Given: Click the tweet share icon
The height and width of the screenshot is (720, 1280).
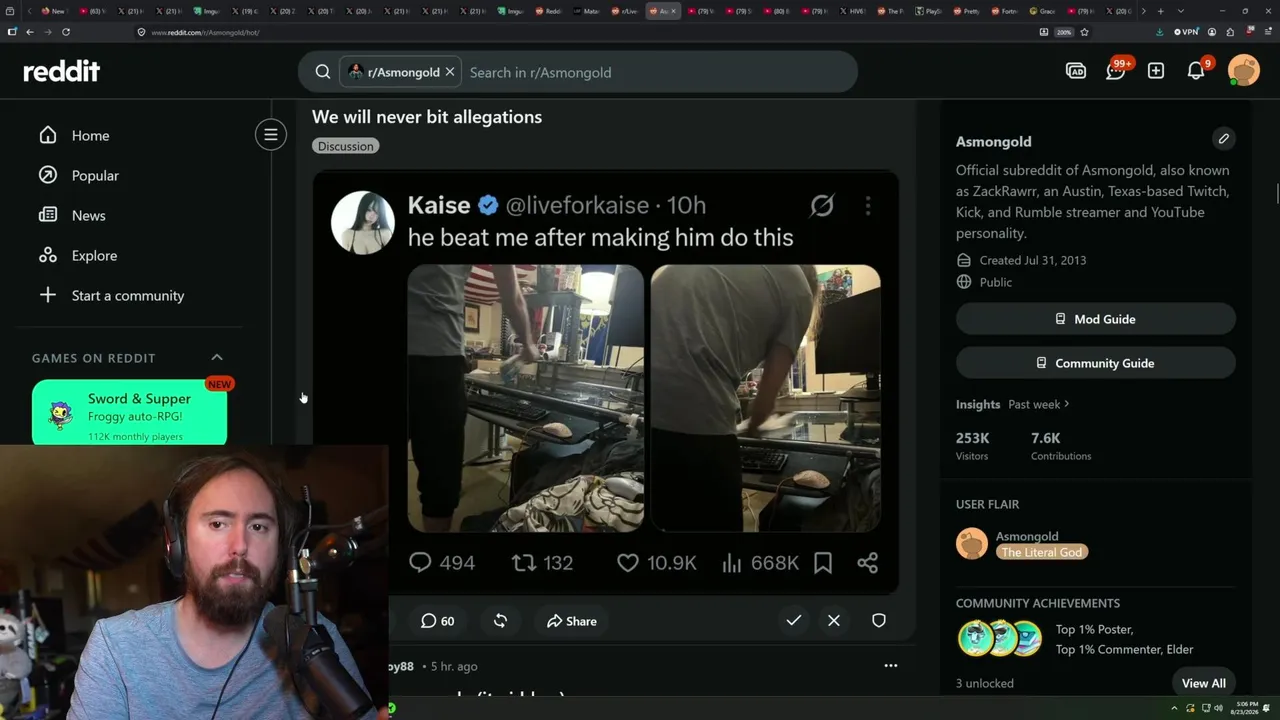Looking at the screenshot, I should click(x=868, y=563).
